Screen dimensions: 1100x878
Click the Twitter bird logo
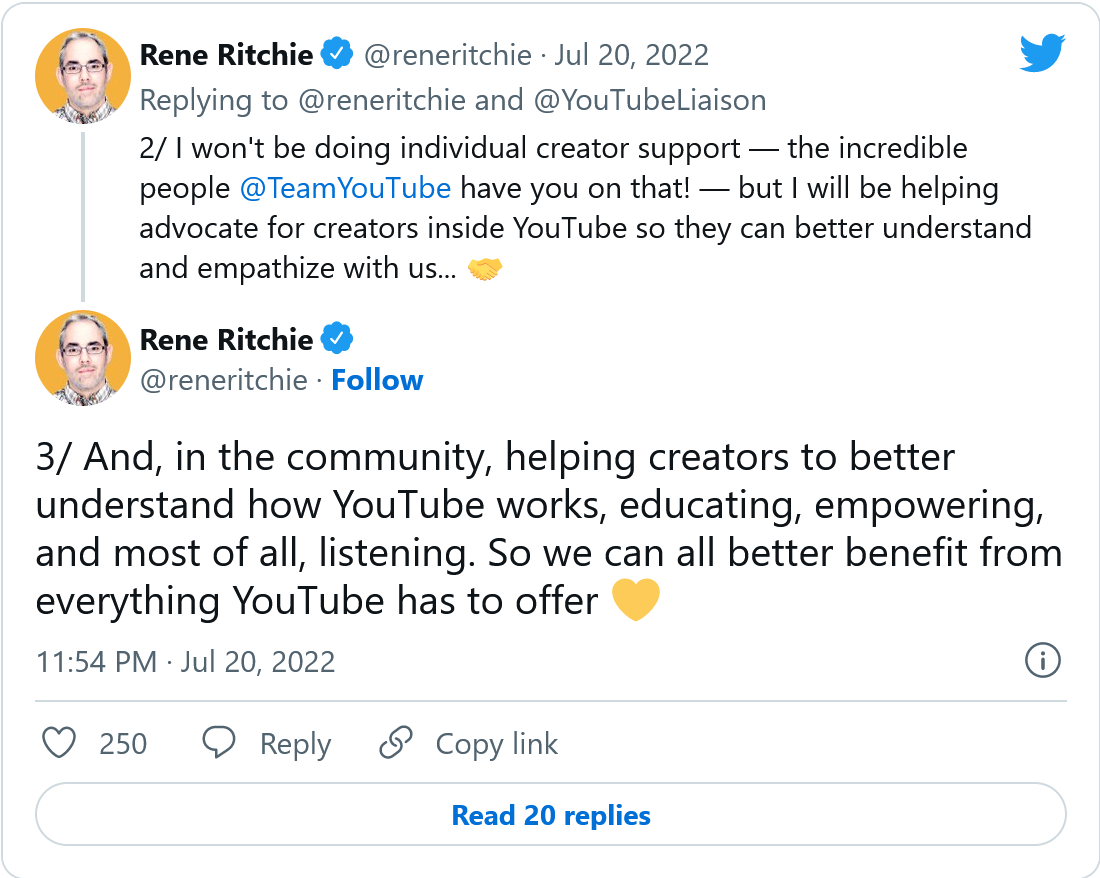[x=1043, y=54]
